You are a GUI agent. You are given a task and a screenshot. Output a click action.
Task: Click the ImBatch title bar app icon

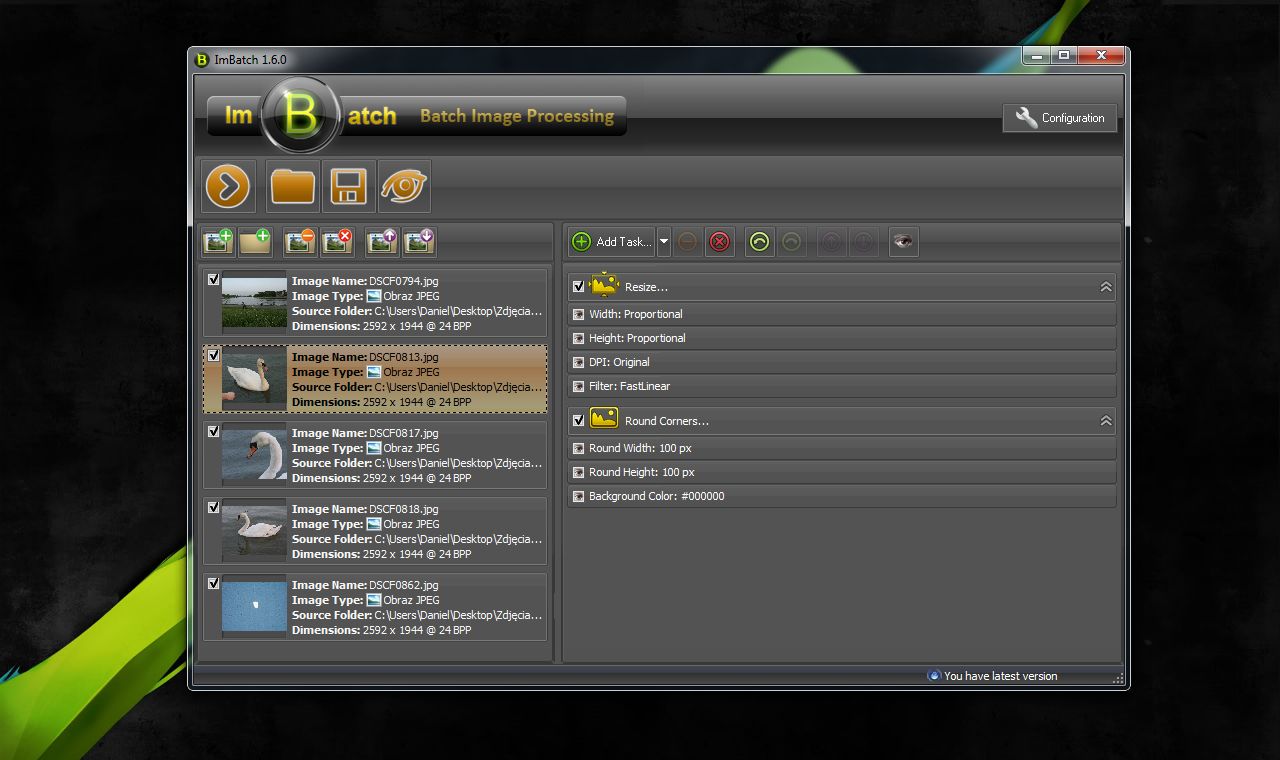click(202, 59)
